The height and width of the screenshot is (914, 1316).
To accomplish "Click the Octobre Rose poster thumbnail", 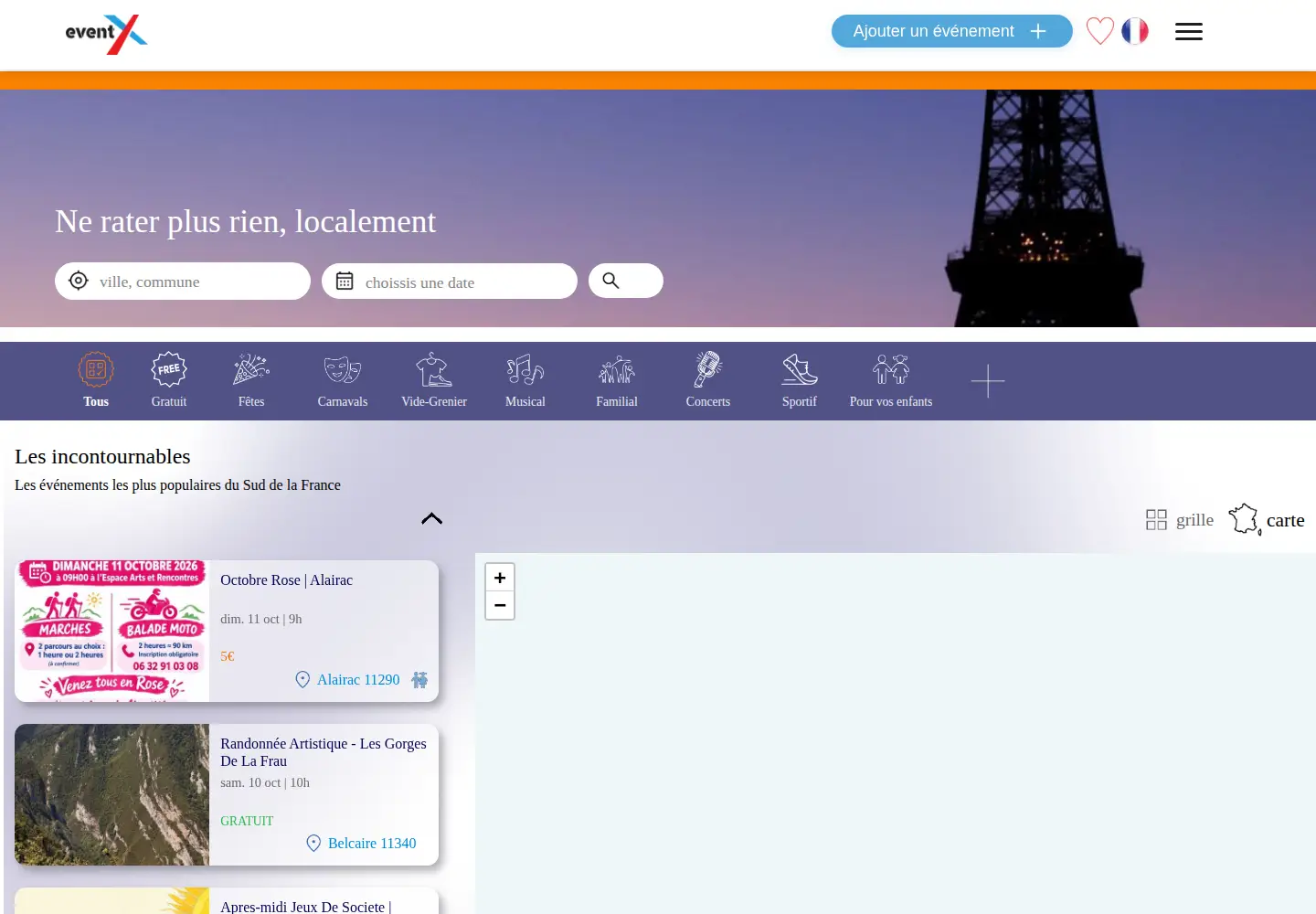I will 111,631.
